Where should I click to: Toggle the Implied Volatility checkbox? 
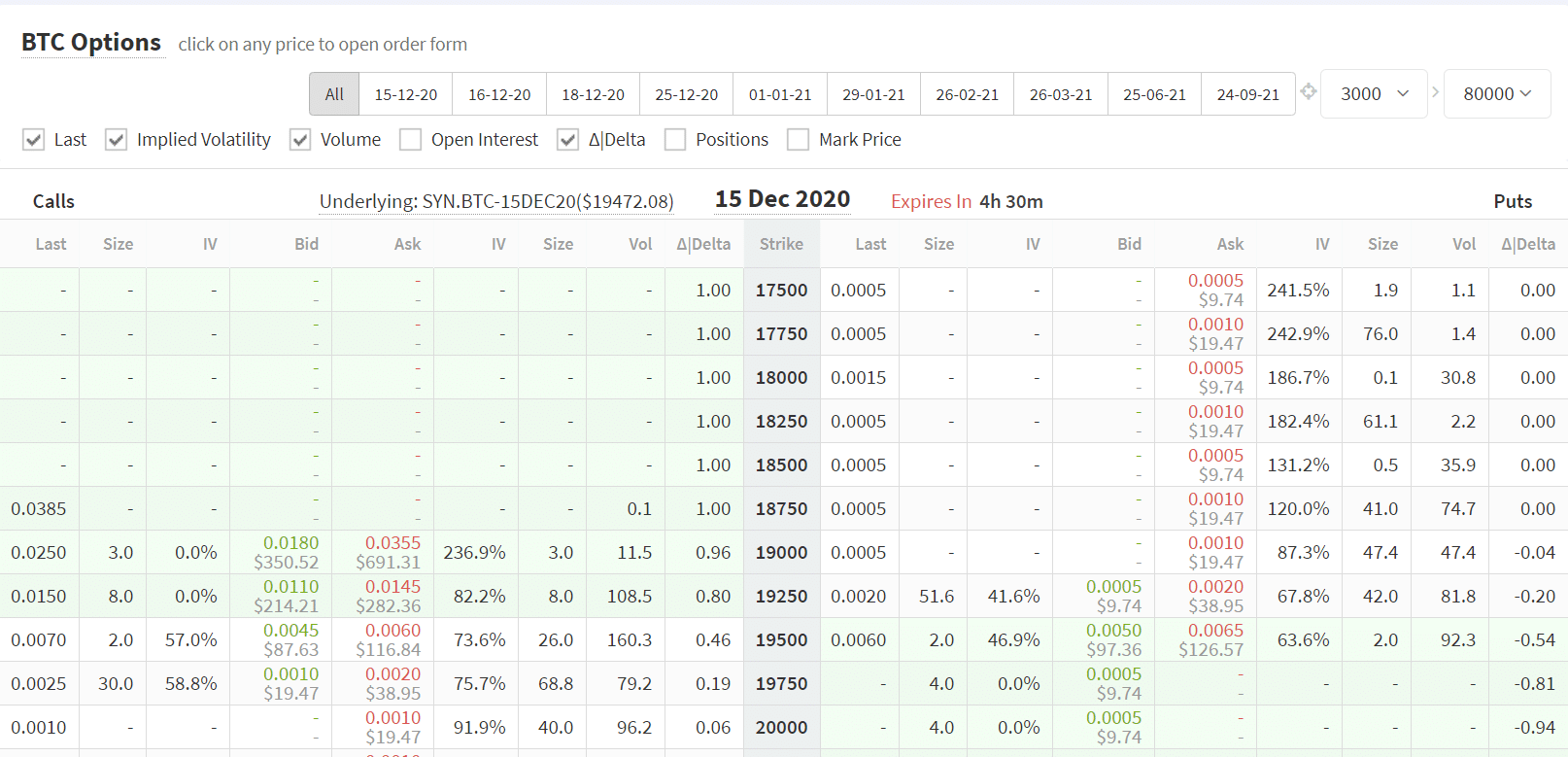click(117, 140)
